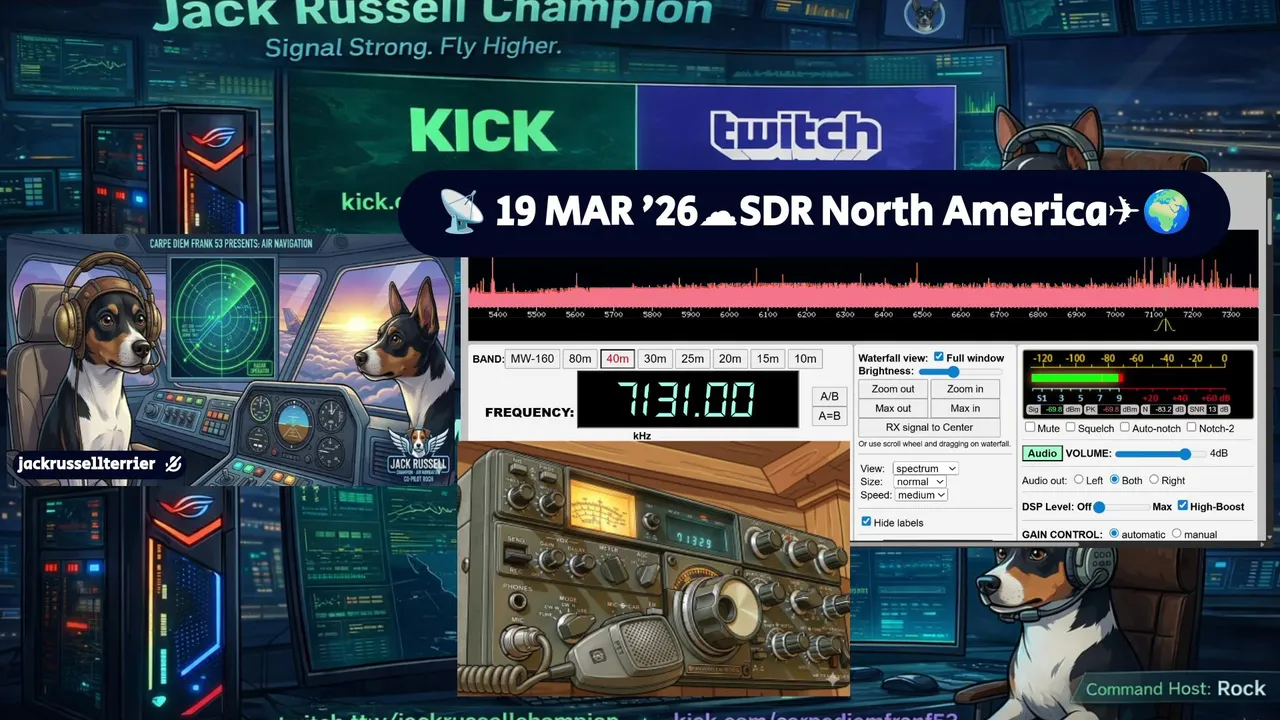
Task: Switch to the 15m band
Action: click(x=767, y=359)
